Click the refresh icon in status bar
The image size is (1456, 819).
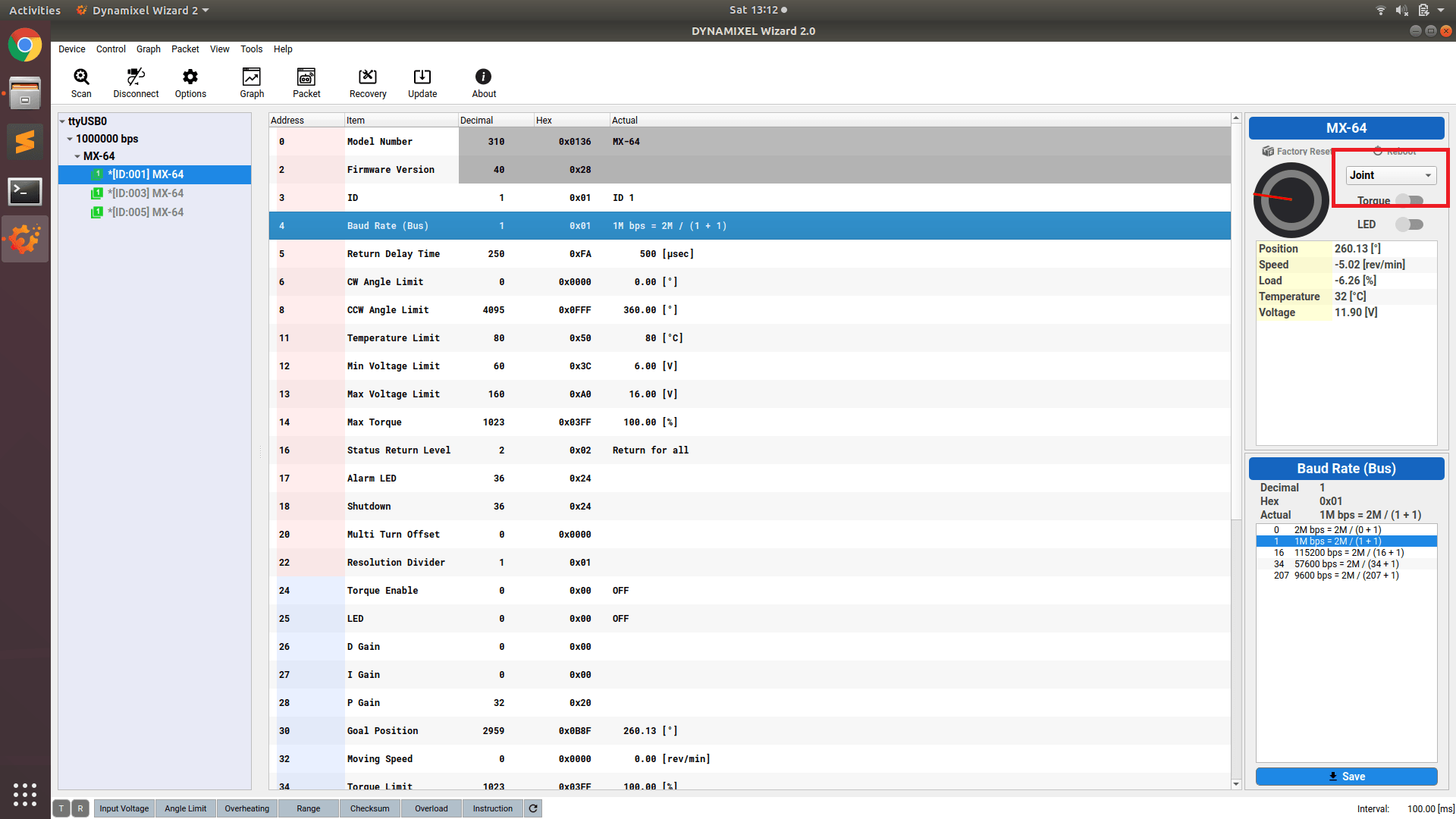[x=533, y=808]
